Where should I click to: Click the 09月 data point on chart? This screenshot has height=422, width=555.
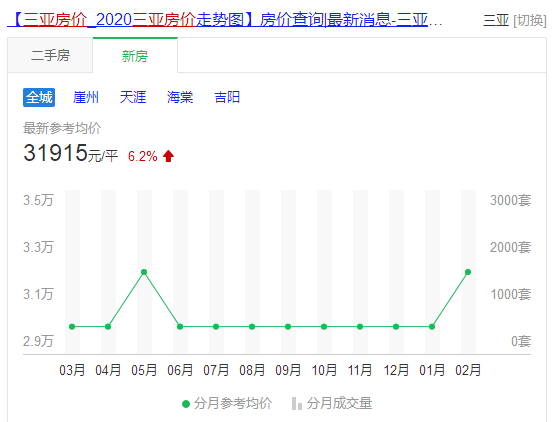tap(288, 326)
